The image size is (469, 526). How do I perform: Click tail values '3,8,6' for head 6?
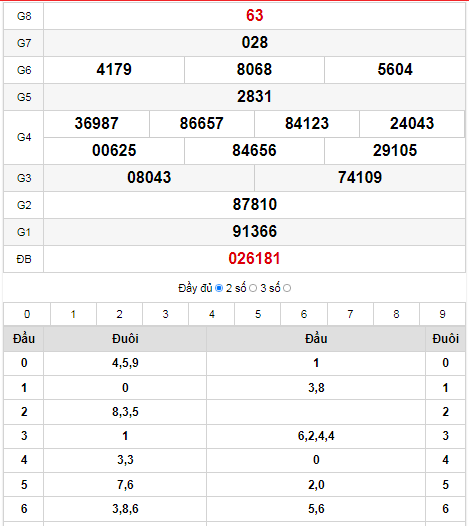(x=125, y=509)
